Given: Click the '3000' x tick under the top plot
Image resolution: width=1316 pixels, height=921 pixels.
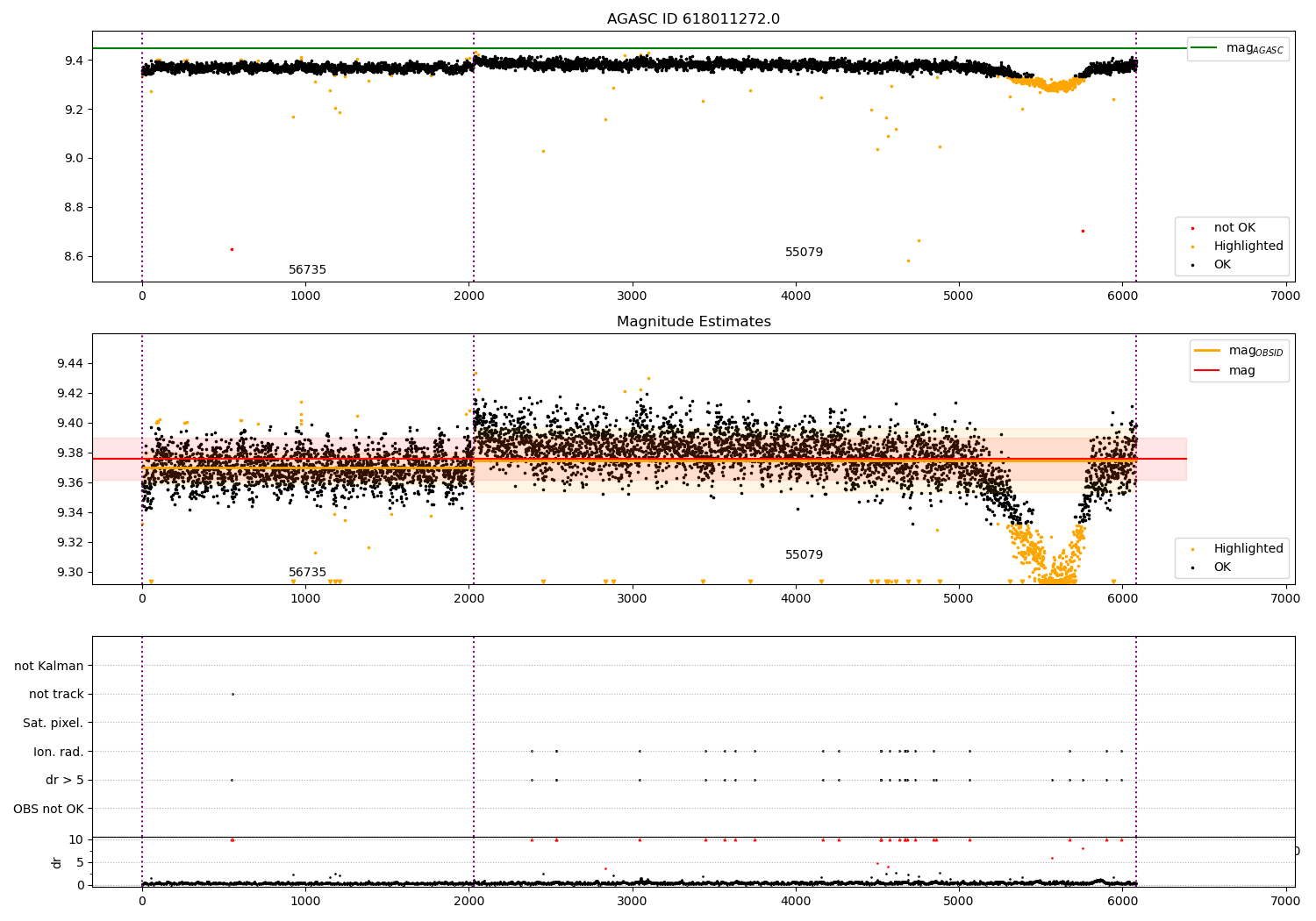Looking at the screenshot, I should tap(633, 296).
